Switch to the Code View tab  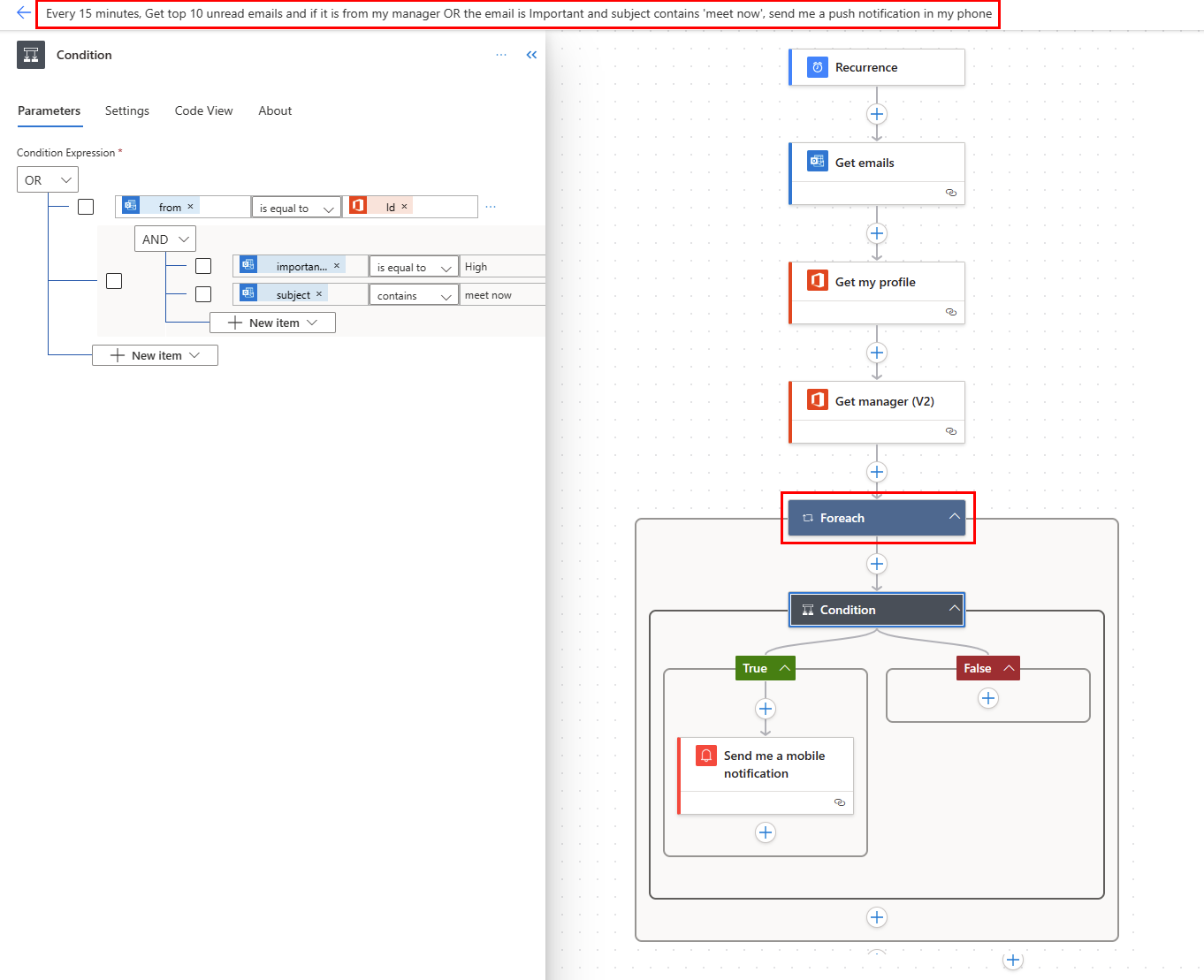(x=203, y=110)
